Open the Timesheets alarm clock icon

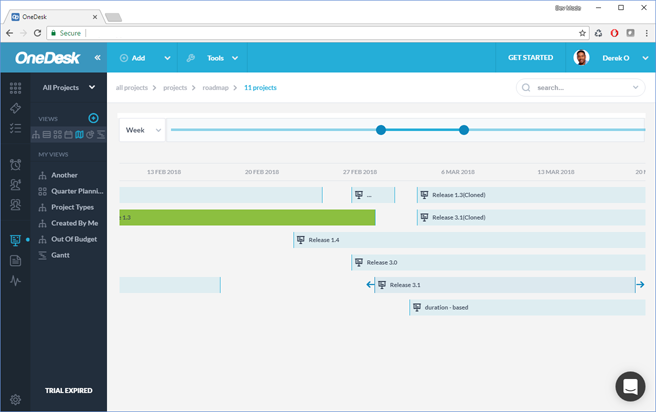coord(15,165)
